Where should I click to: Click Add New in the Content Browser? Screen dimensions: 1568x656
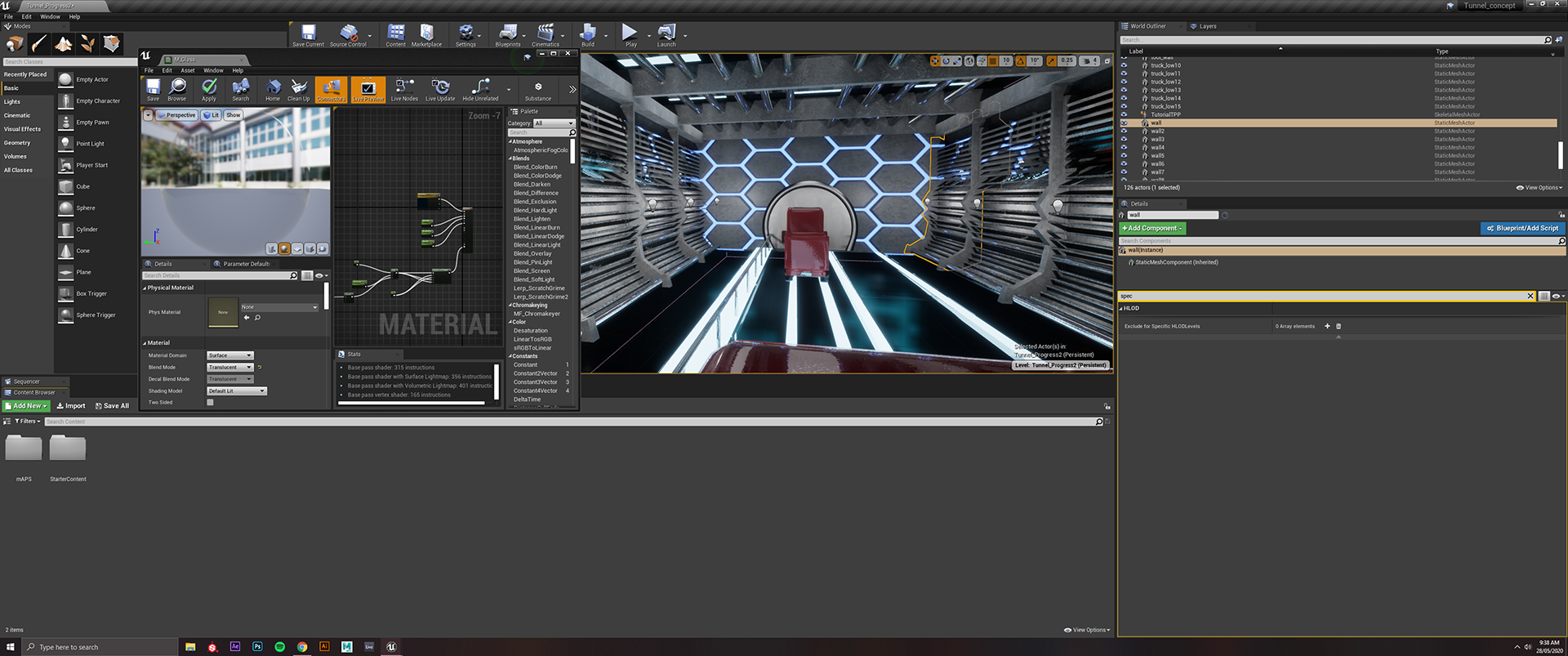pos(27,406)
